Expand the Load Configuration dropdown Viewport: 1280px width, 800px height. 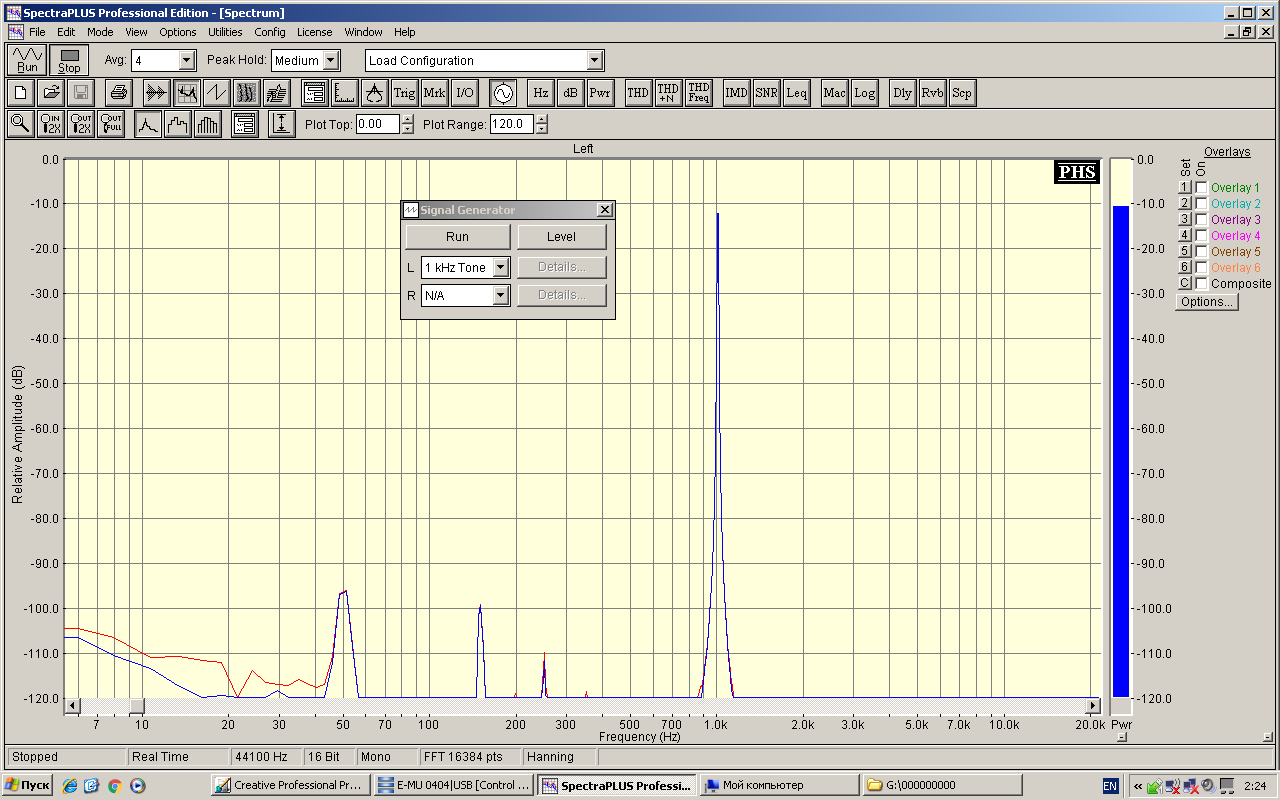tap(594, 60)
